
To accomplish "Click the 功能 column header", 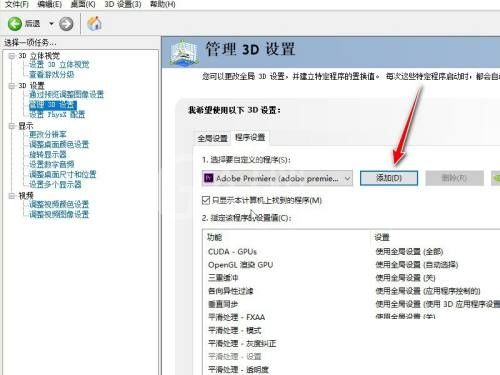I will [215, 237].
